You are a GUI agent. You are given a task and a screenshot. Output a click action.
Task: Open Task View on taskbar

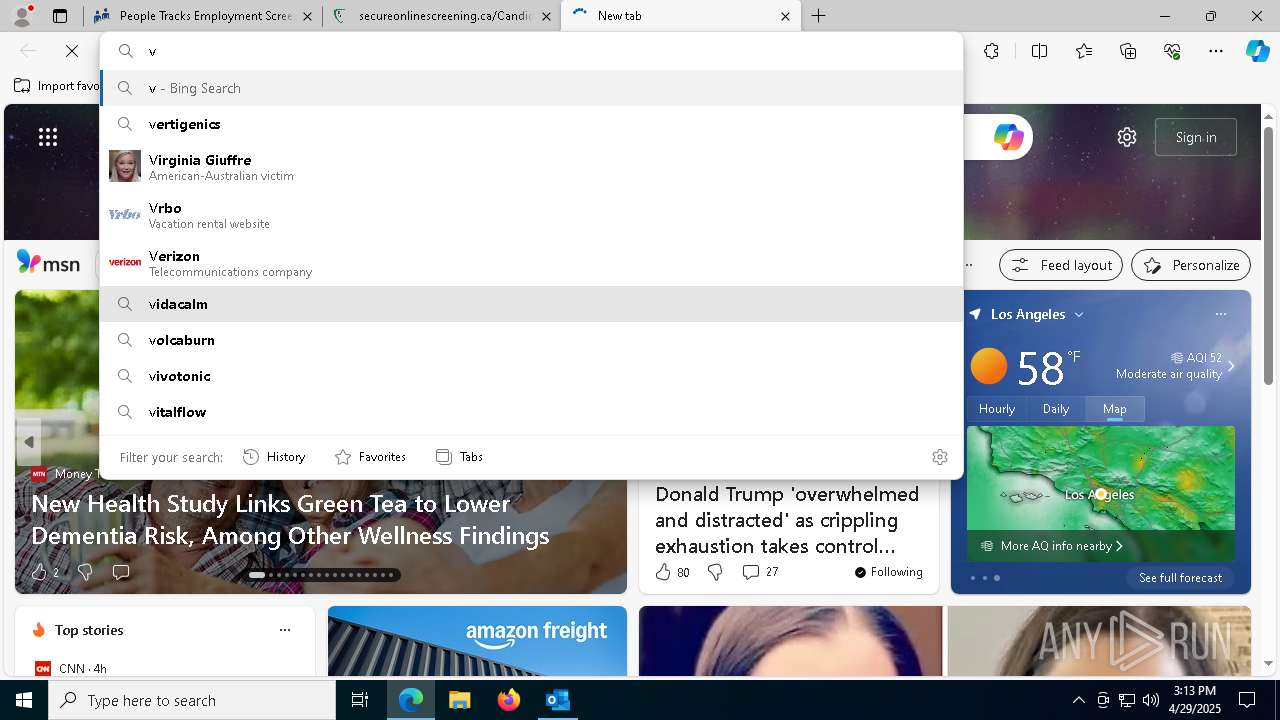pos(360,700)
